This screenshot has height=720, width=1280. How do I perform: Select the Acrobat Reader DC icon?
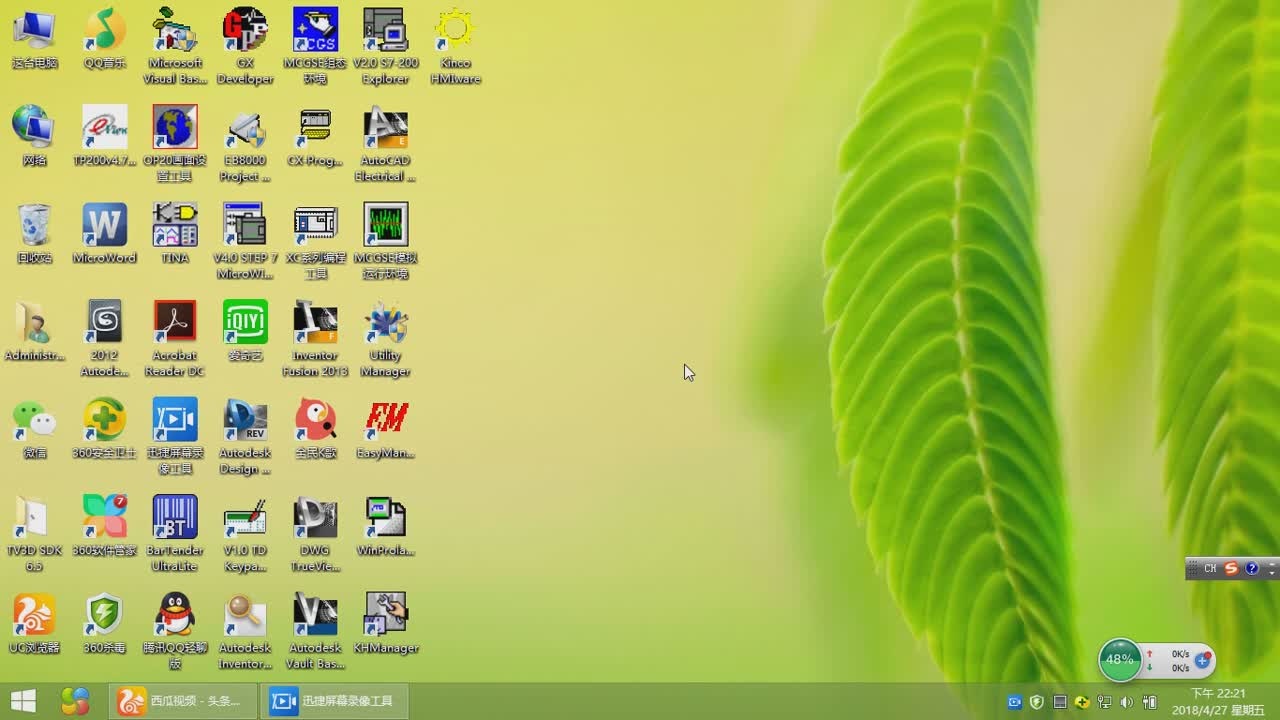tap(175, 339)
